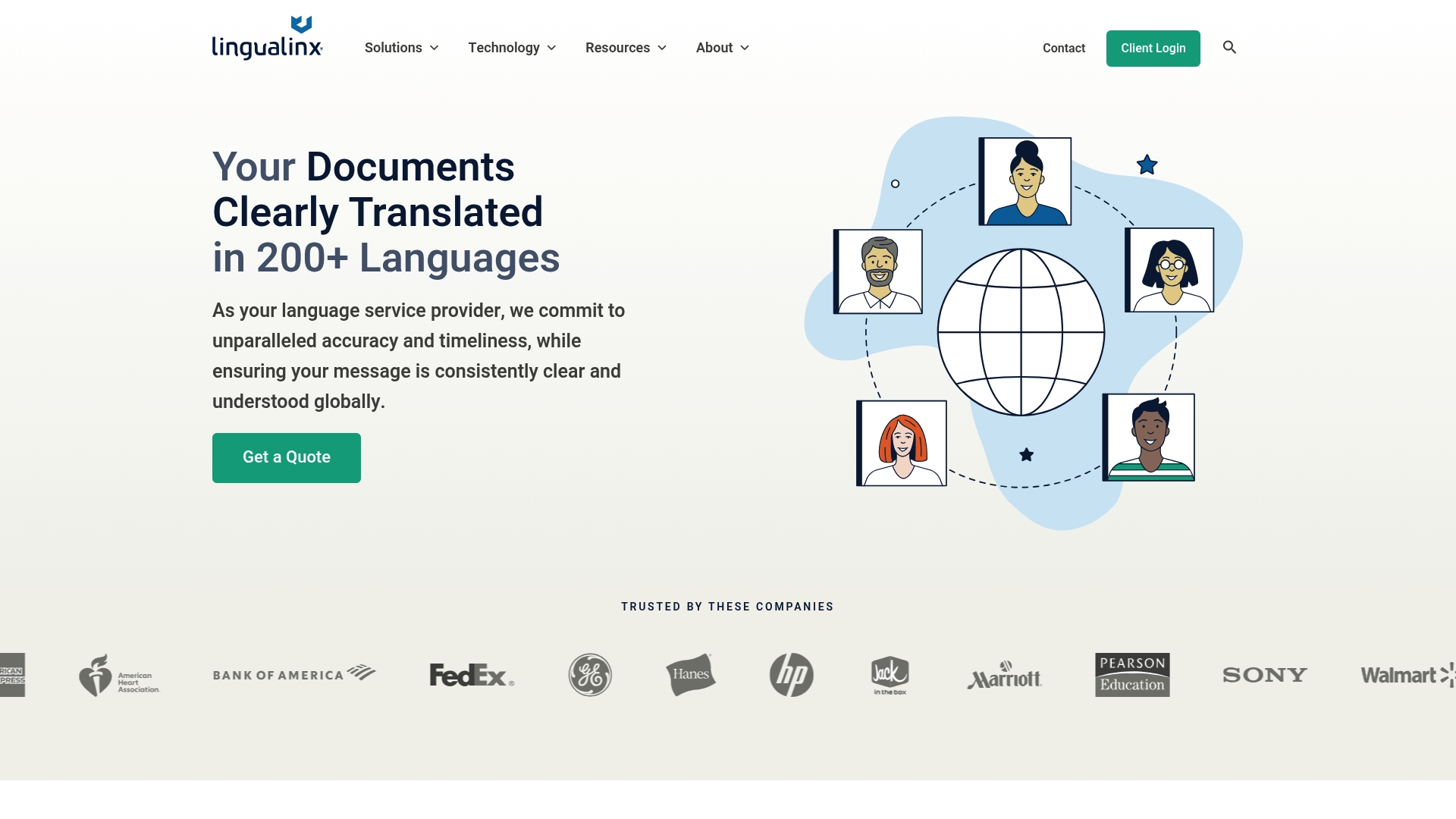Click the Client Login button
Viewport: 1456px width, 819px height.
[x=1153, y=48]
